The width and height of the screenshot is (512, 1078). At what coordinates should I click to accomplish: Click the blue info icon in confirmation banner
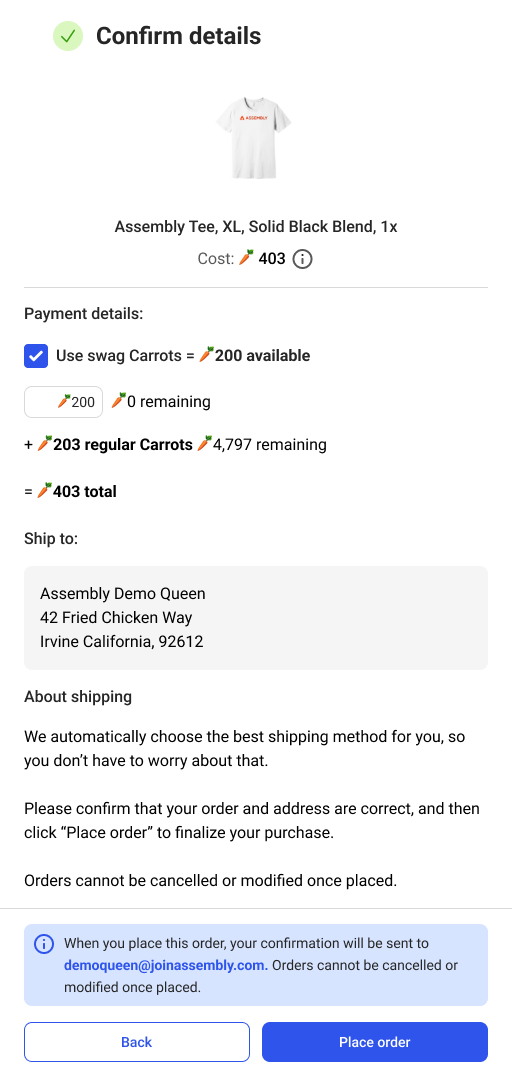tap(44, 943)
